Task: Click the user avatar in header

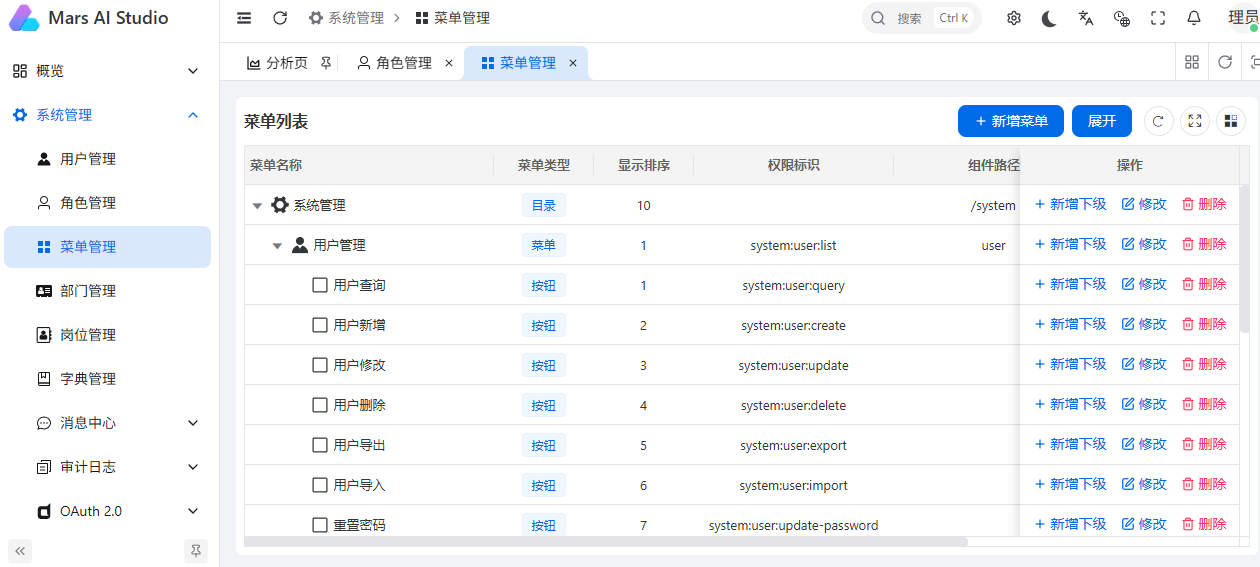Action: point(1243,18)
